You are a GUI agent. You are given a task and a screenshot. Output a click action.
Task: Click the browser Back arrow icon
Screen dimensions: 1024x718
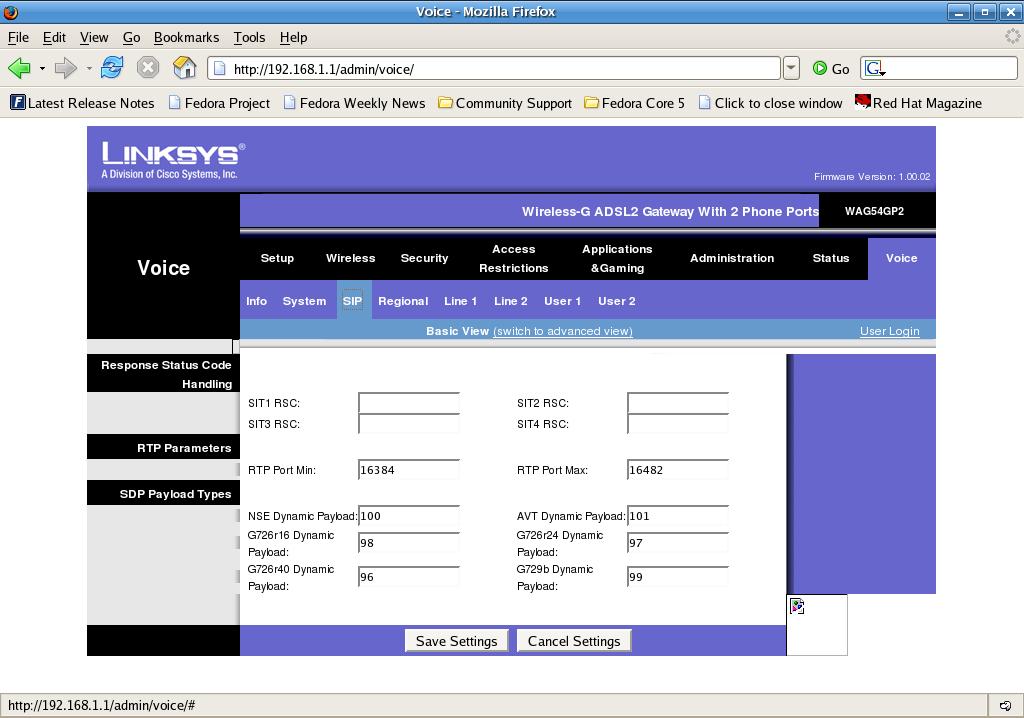pyautogui.click(x=18, y=68)
